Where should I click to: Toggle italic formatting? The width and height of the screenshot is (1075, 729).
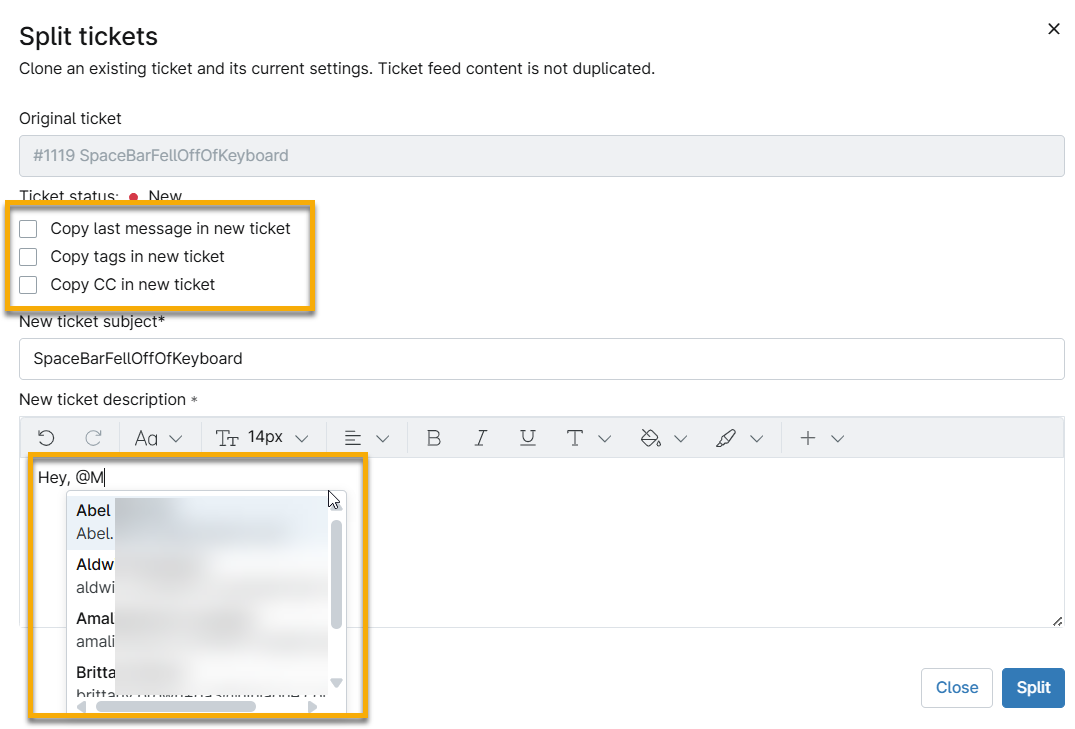point(481,438)
